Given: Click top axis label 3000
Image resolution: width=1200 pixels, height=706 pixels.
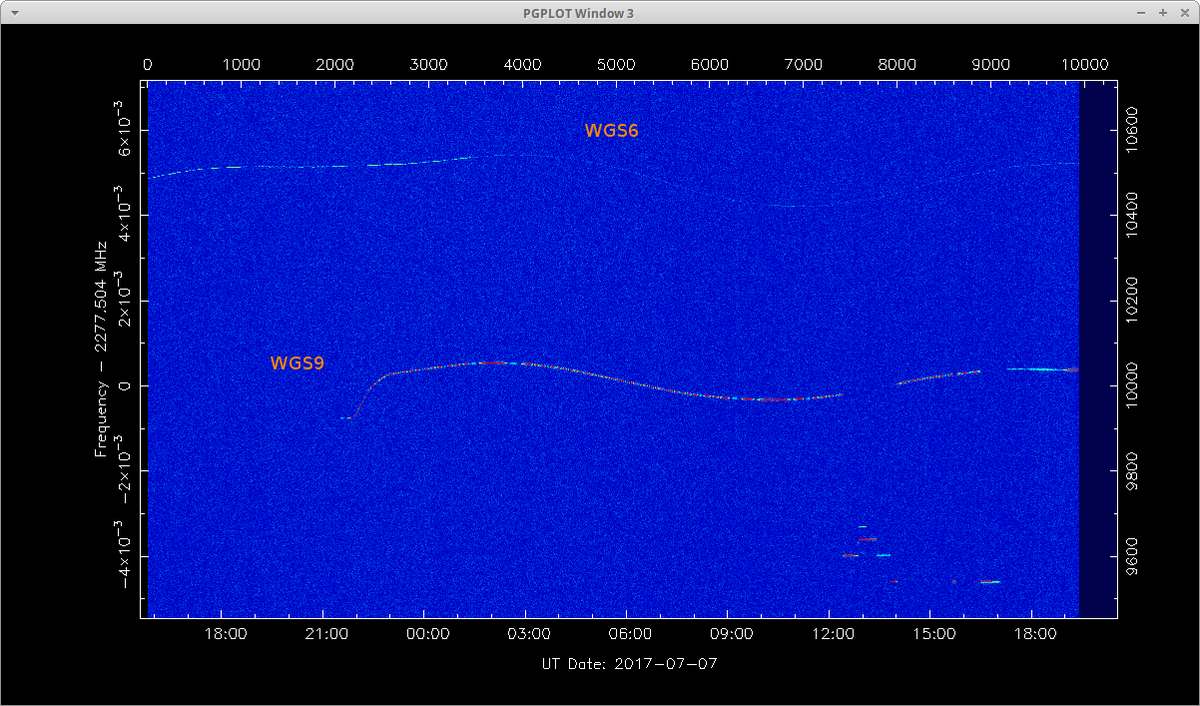Looking at the screenshot, I should coord(428,64).
